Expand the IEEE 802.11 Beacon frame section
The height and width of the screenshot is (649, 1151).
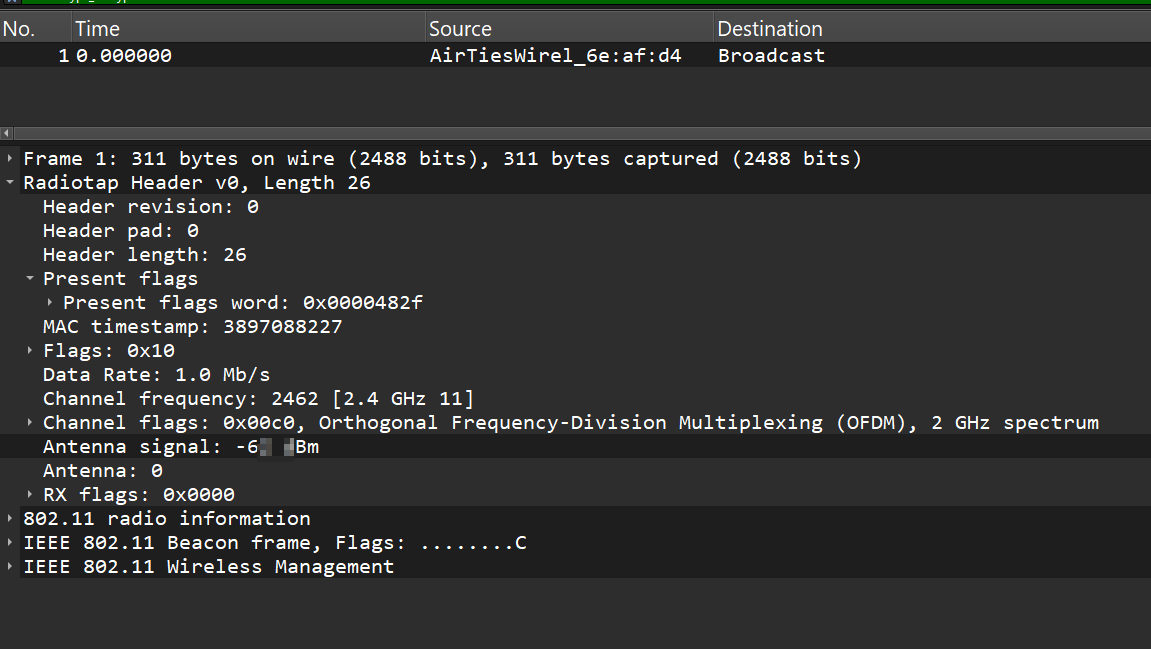click(10, 543)
